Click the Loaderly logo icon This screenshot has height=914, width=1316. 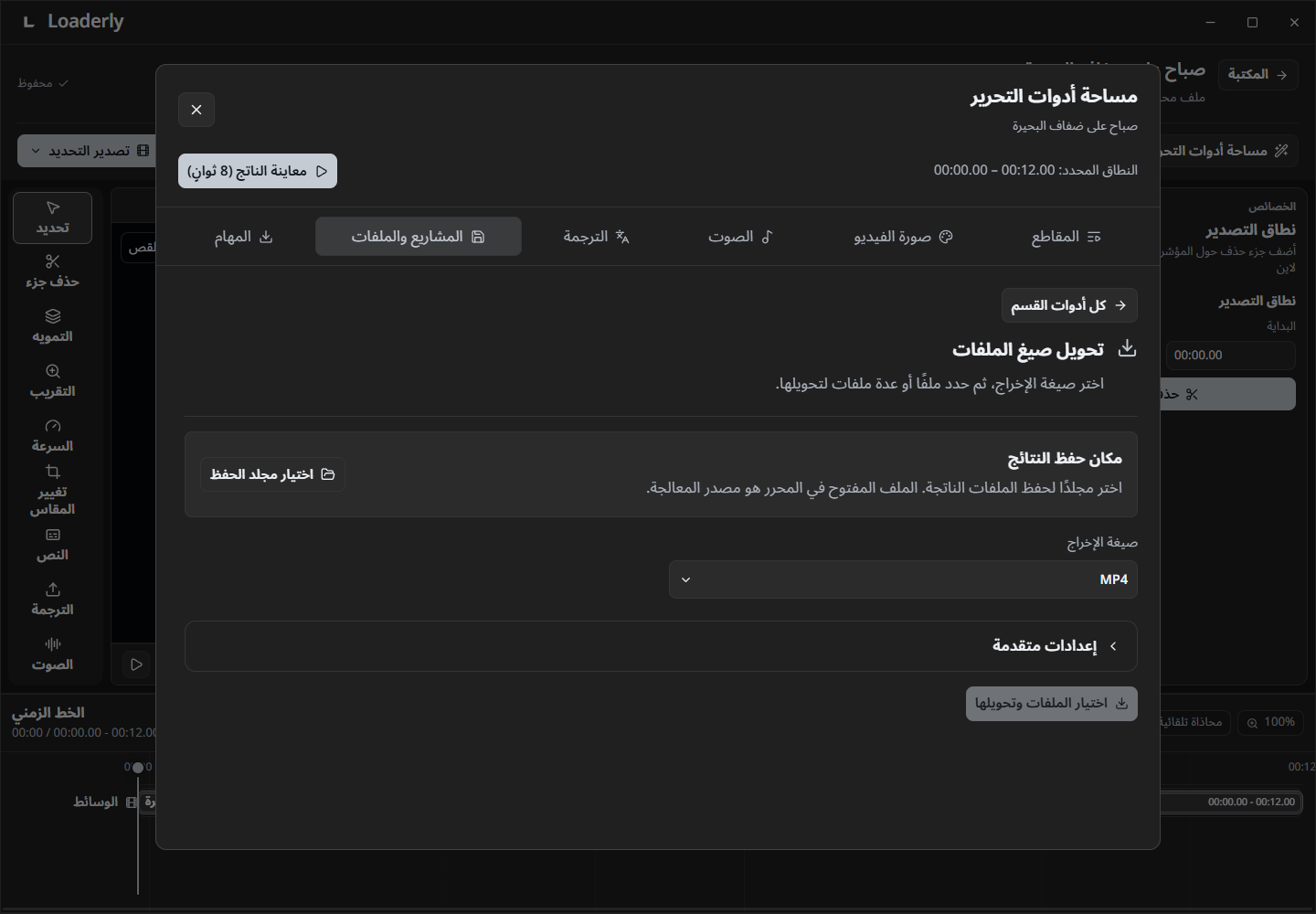[x=28, y=22]
